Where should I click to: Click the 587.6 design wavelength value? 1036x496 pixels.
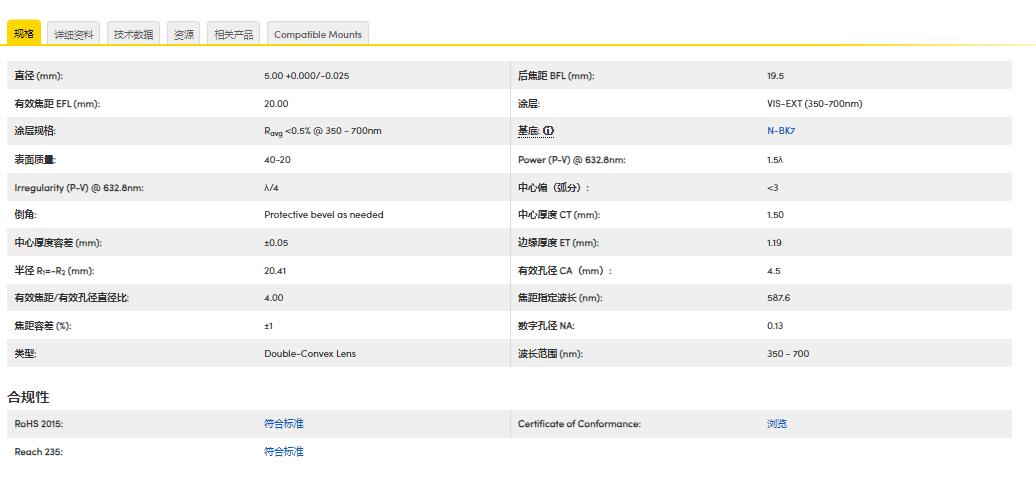tap(778, 298)
